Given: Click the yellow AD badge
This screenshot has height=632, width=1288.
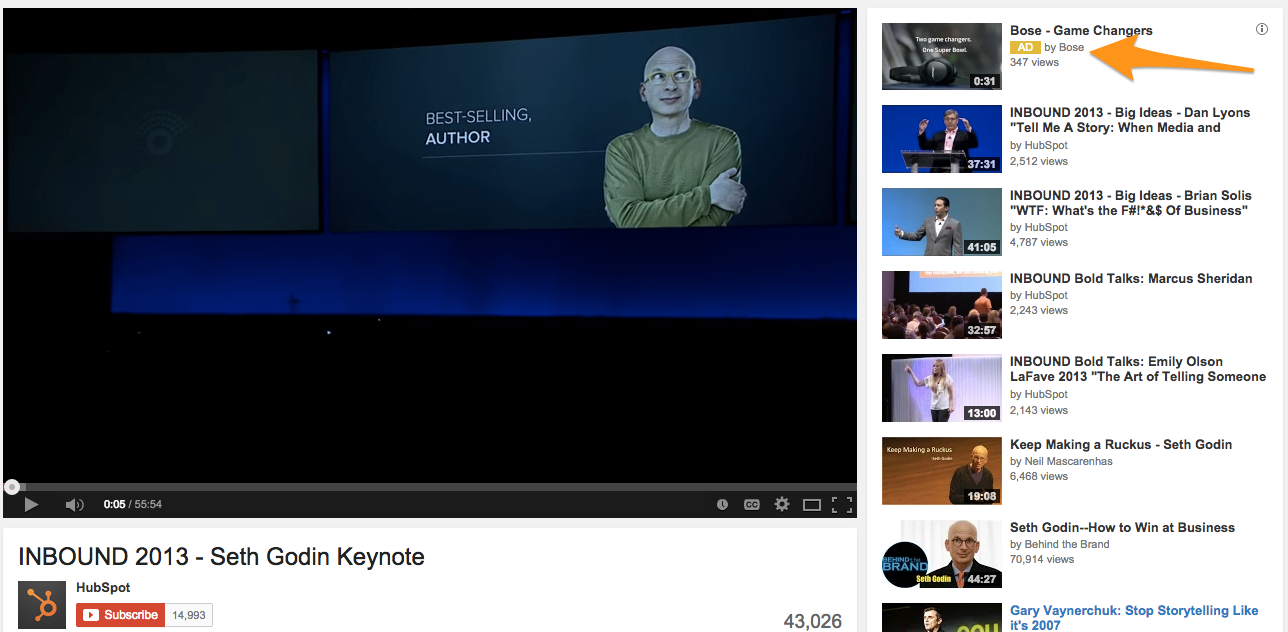Looking at the screenshot, I should click(x=1025, y=47).
